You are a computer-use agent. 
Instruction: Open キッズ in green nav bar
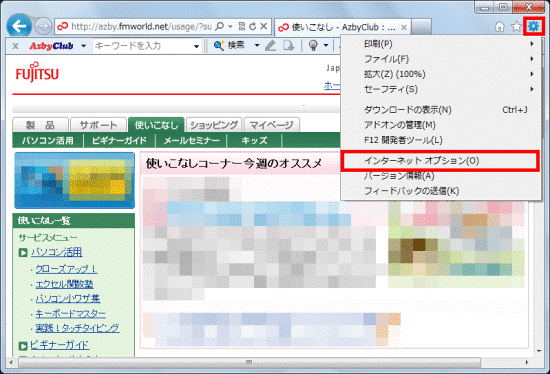(254, 141)
